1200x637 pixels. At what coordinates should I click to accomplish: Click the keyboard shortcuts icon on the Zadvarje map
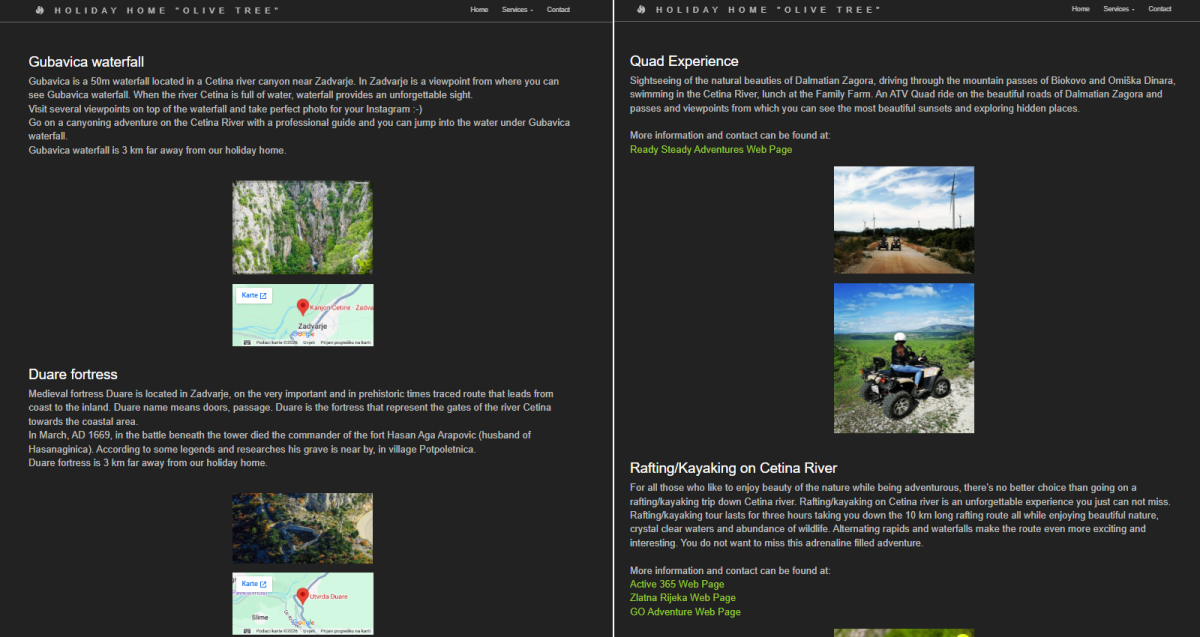[x=247, y=342]
